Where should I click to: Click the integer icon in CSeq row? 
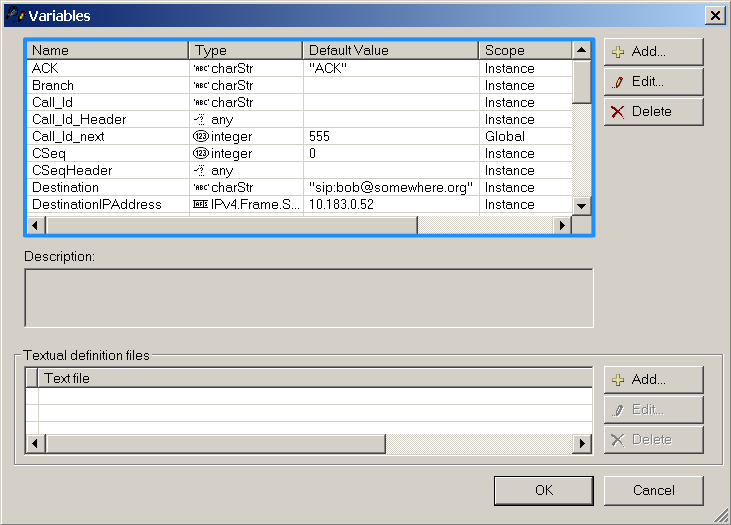click(200, 153)
